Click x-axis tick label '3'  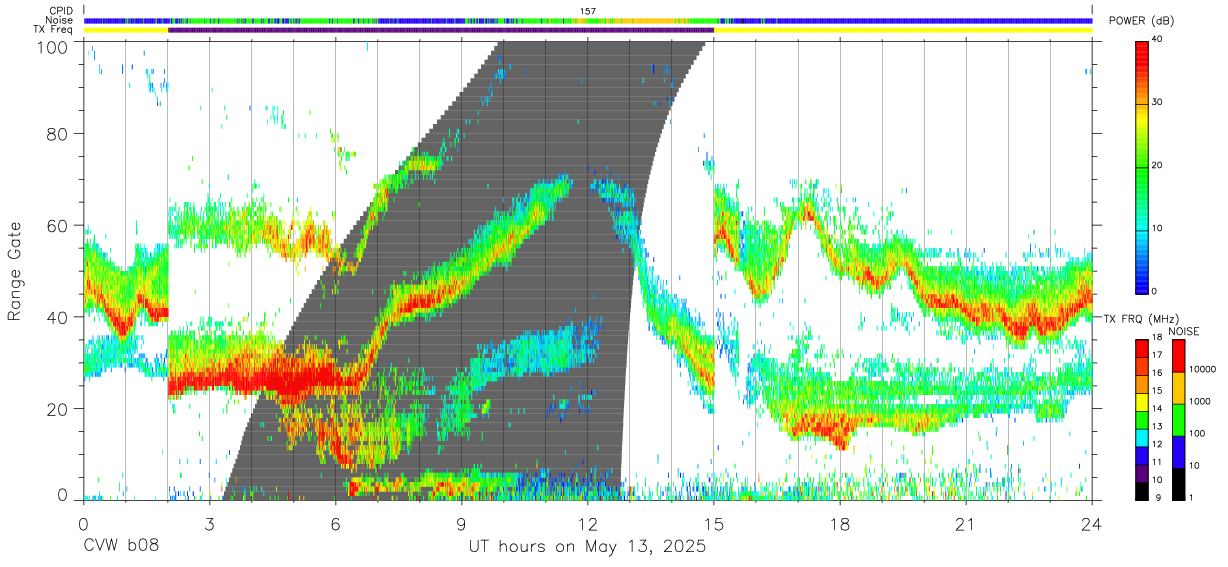pyautogui.click(x=209, y=525)
